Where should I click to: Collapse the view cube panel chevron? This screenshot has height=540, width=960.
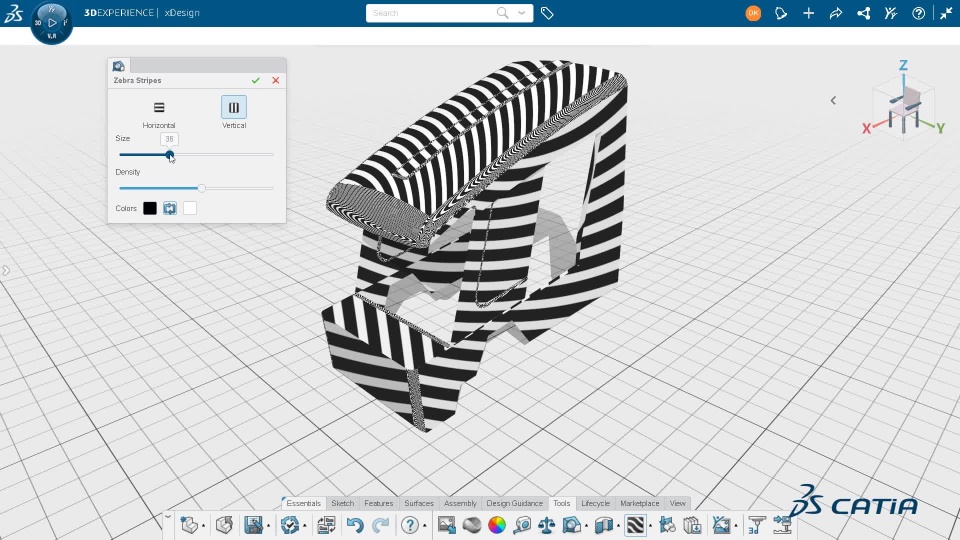click(x=833, y=100)
